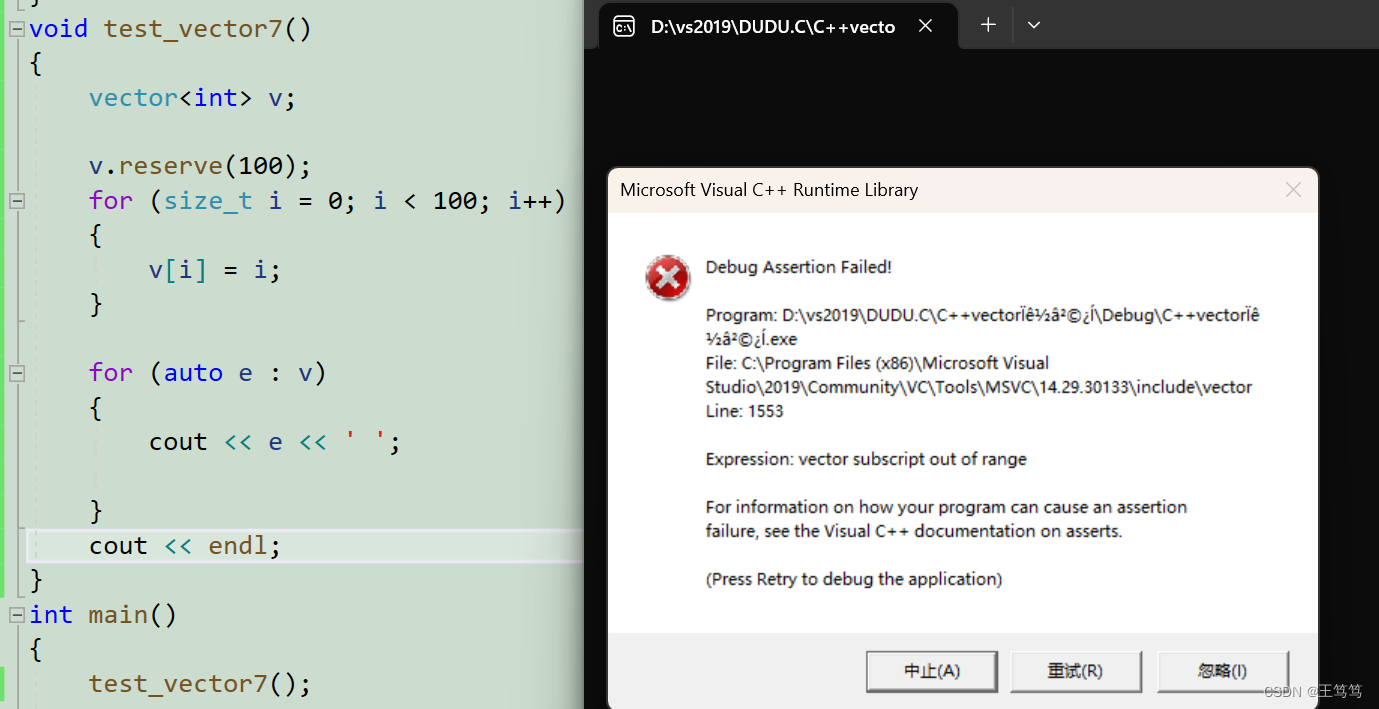Click the 'Debug Assertion Failed!' text
The height and width of the screenshot is (709, 1379).
click(798, 267)
